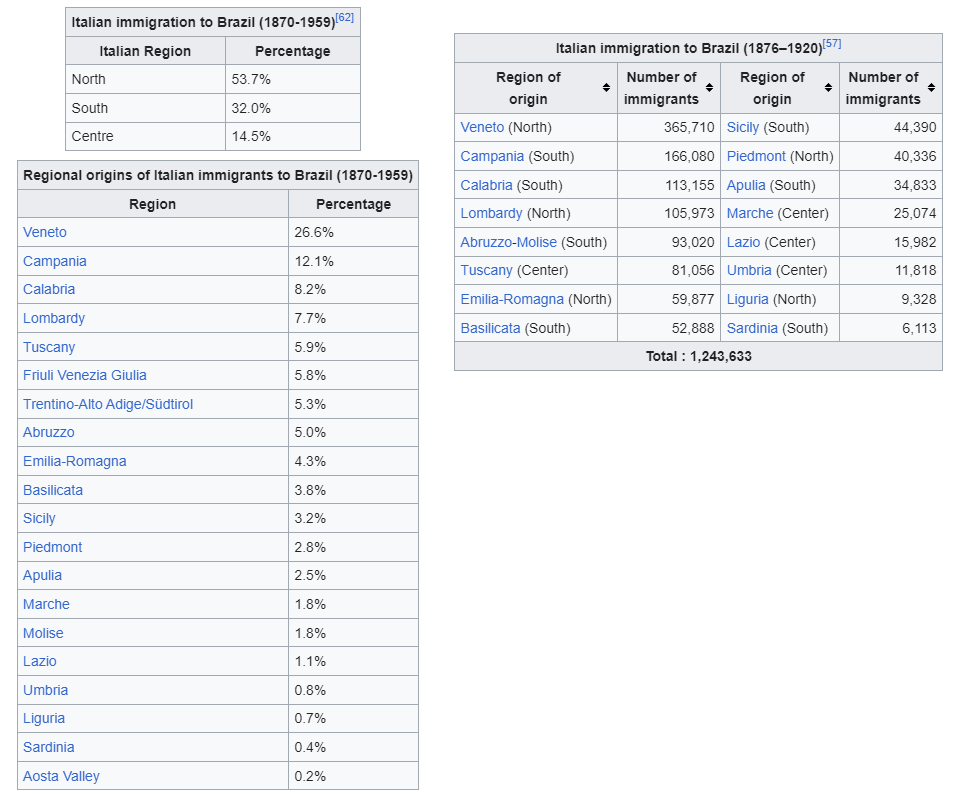Select the 0.2% Aosta Valley percentage cell
The image size is (959, 799).
[354, 776]
